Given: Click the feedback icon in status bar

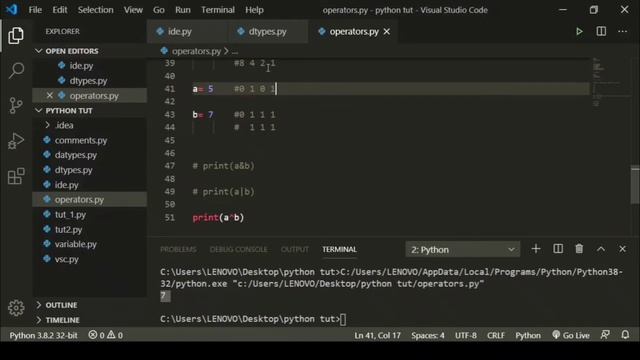Looking at the screenshot, I should pos(605,335).
